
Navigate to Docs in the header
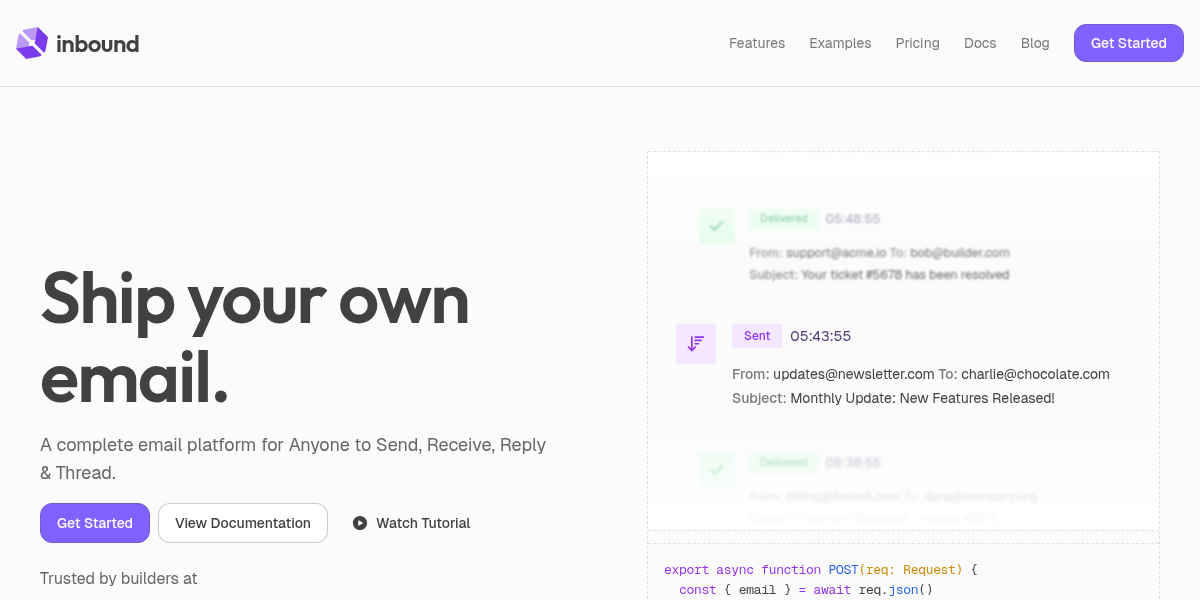980,43
